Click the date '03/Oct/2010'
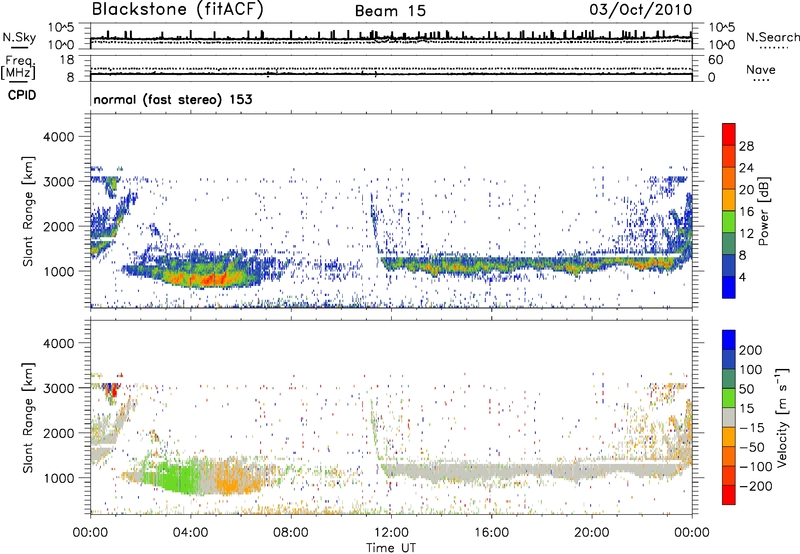This screenshot has height=554, width=800. (x=640, y=10)
